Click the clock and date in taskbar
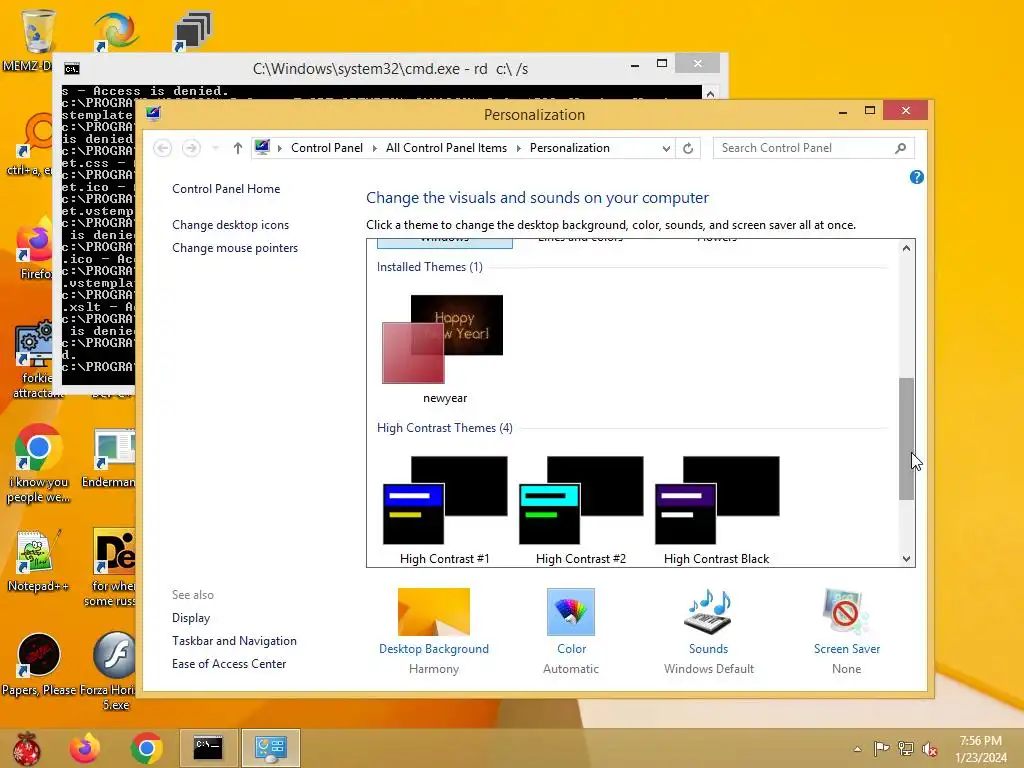Screen dimensions: 1024x768 tap(981, 749)
